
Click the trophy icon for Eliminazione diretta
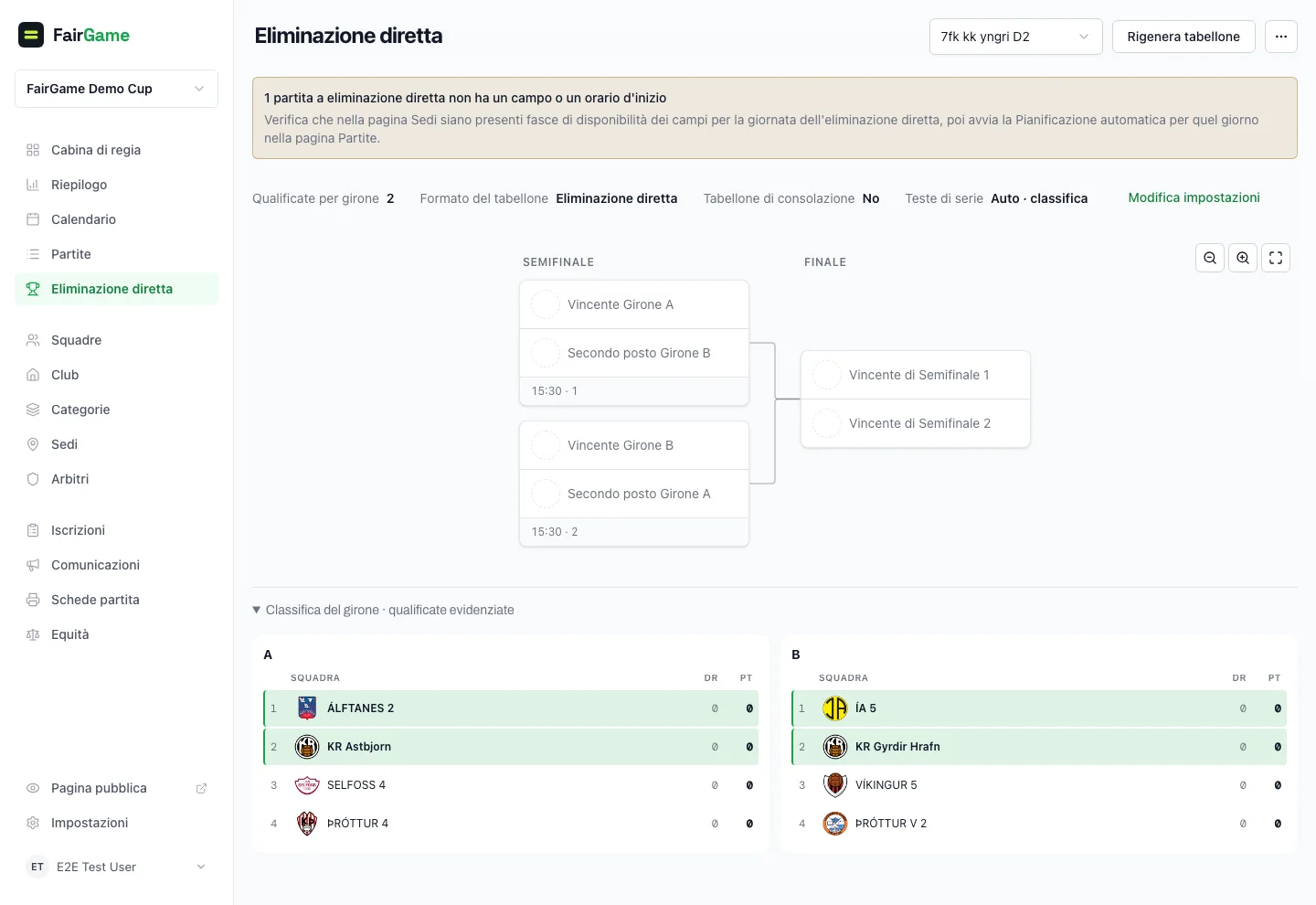pos(33,289)
